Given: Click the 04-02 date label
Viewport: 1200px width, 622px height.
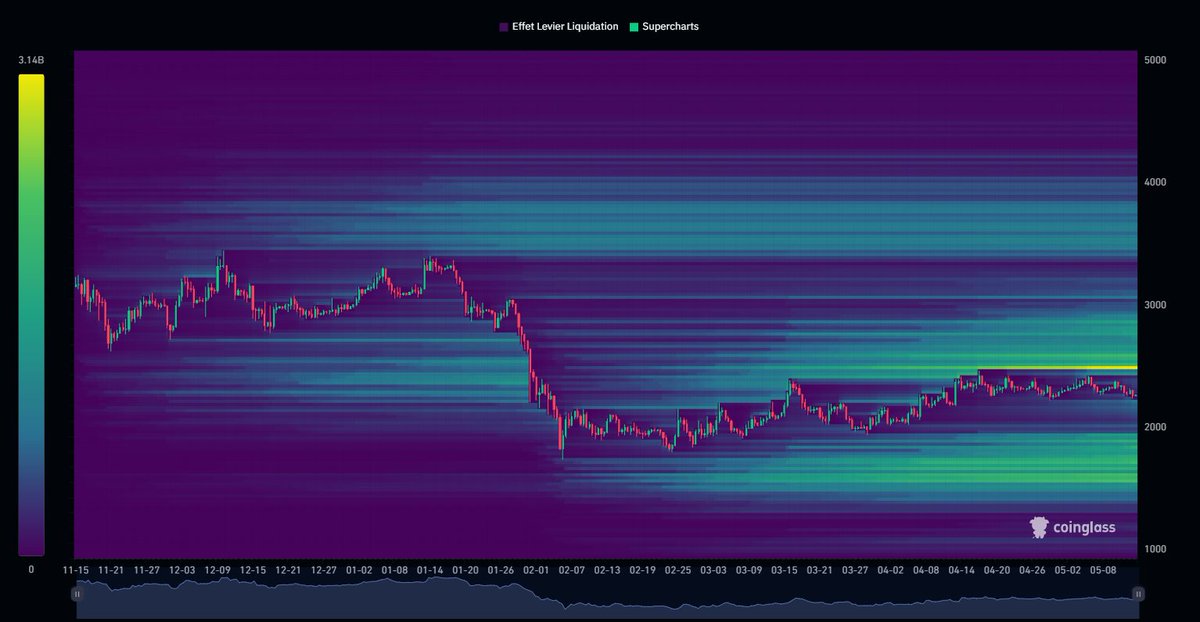Looking at the screenshot, I should tap(891, 570).
